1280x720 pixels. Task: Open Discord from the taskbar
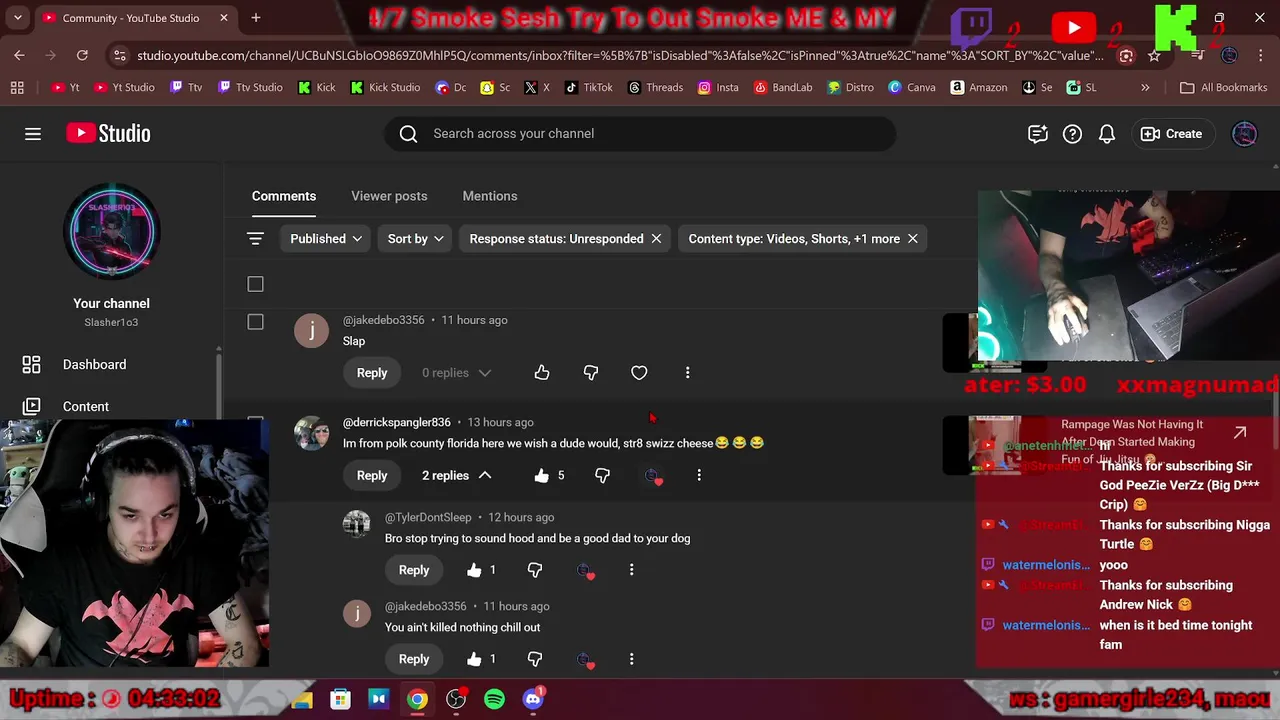[x=533, y=700]
